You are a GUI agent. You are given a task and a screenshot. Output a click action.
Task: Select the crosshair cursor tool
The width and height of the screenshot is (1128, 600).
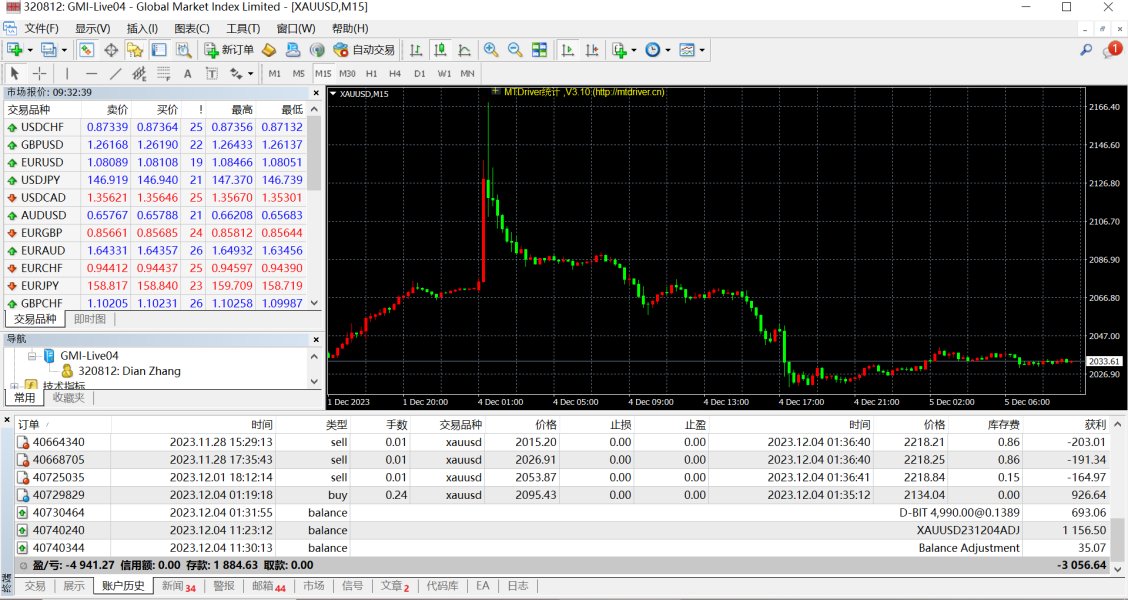pos(40,73)
